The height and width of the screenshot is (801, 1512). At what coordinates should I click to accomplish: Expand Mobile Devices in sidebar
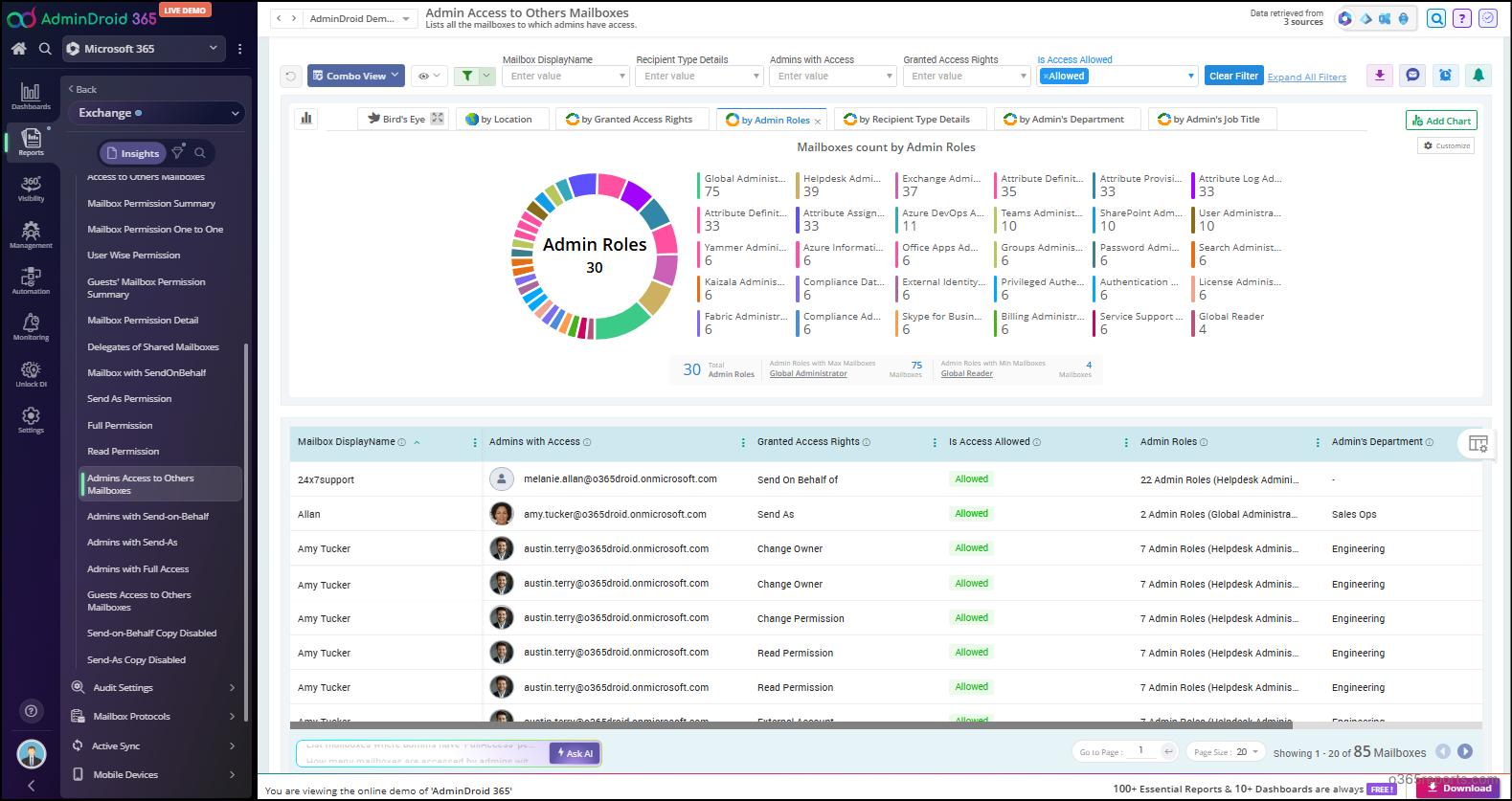tap(153, 775)
